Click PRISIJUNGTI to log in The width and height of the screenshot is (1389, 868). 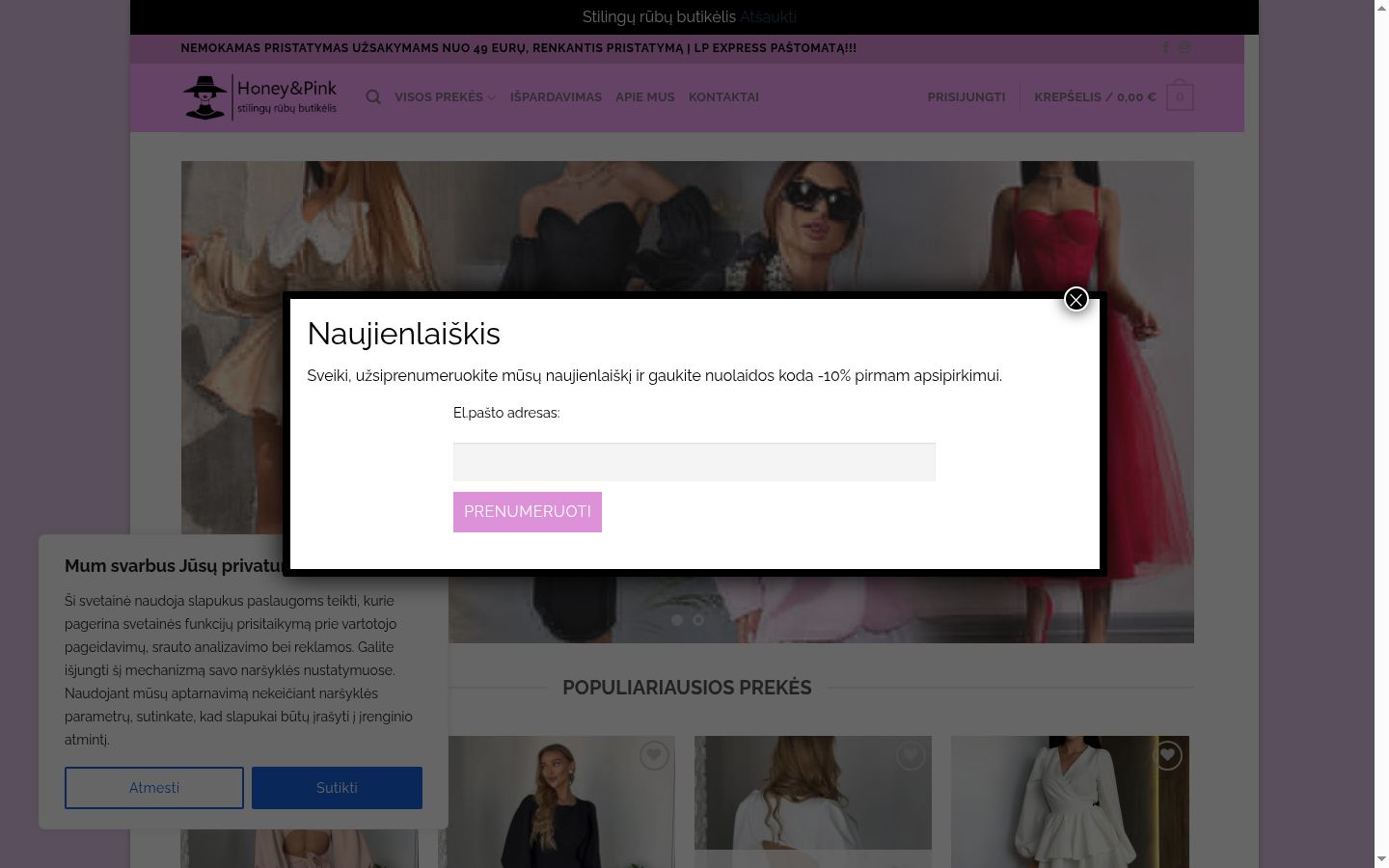click(x=967, y=97)
